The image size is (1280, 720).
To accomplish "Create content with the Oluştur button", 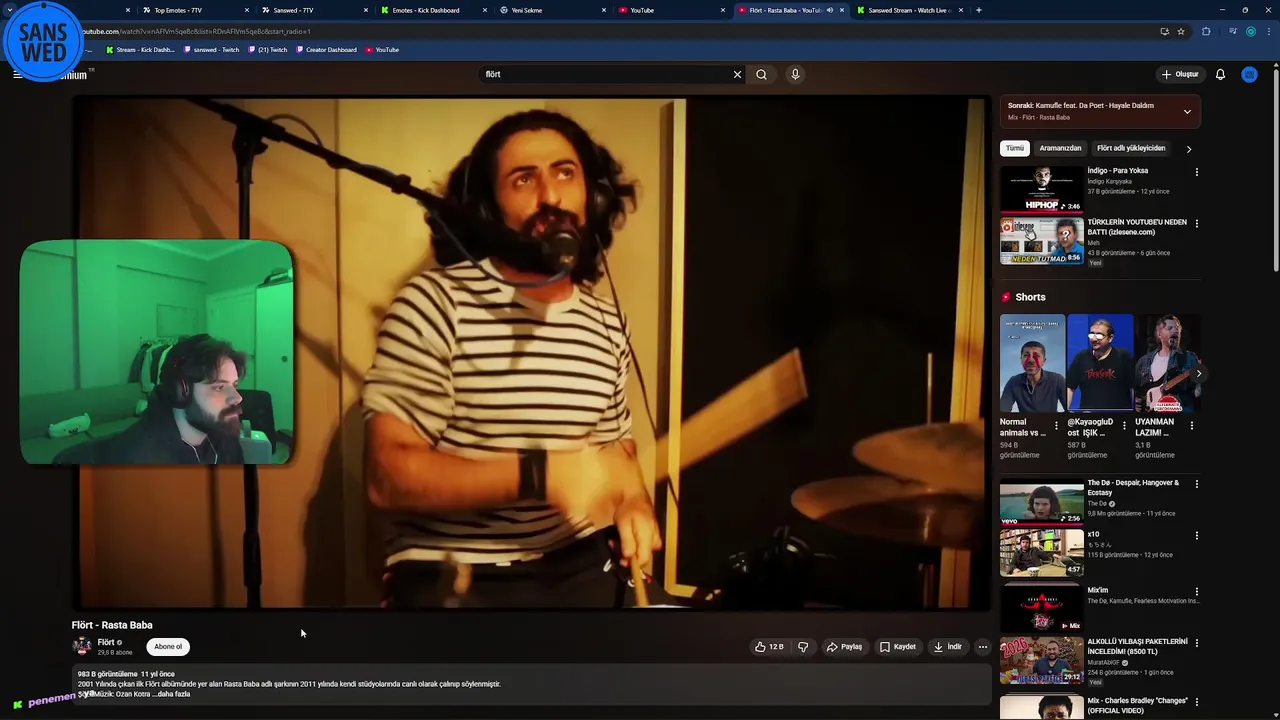I will [1180, 74].
